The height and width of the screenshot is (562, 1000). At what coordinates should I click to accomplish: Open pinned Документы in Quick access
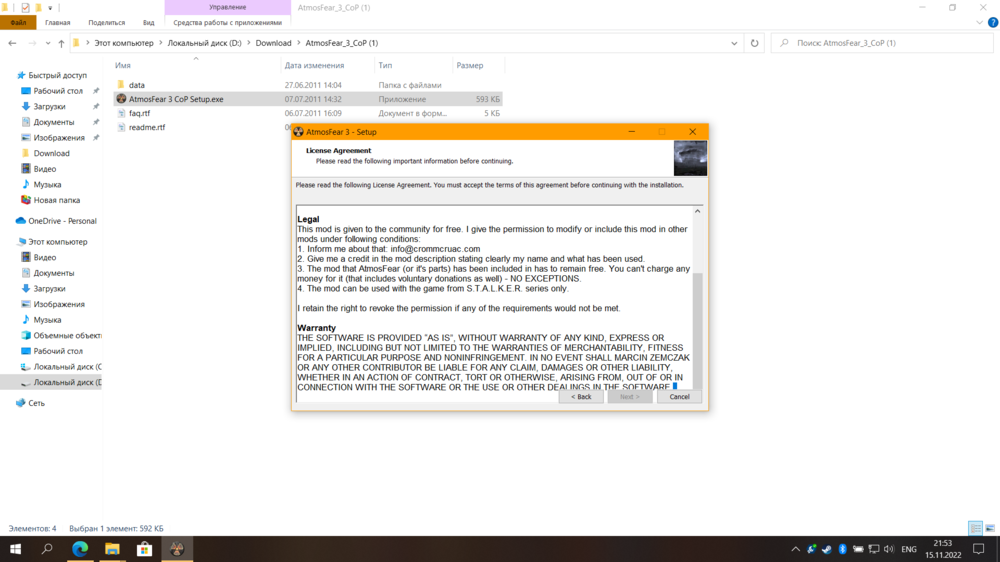tap(54, 122)
